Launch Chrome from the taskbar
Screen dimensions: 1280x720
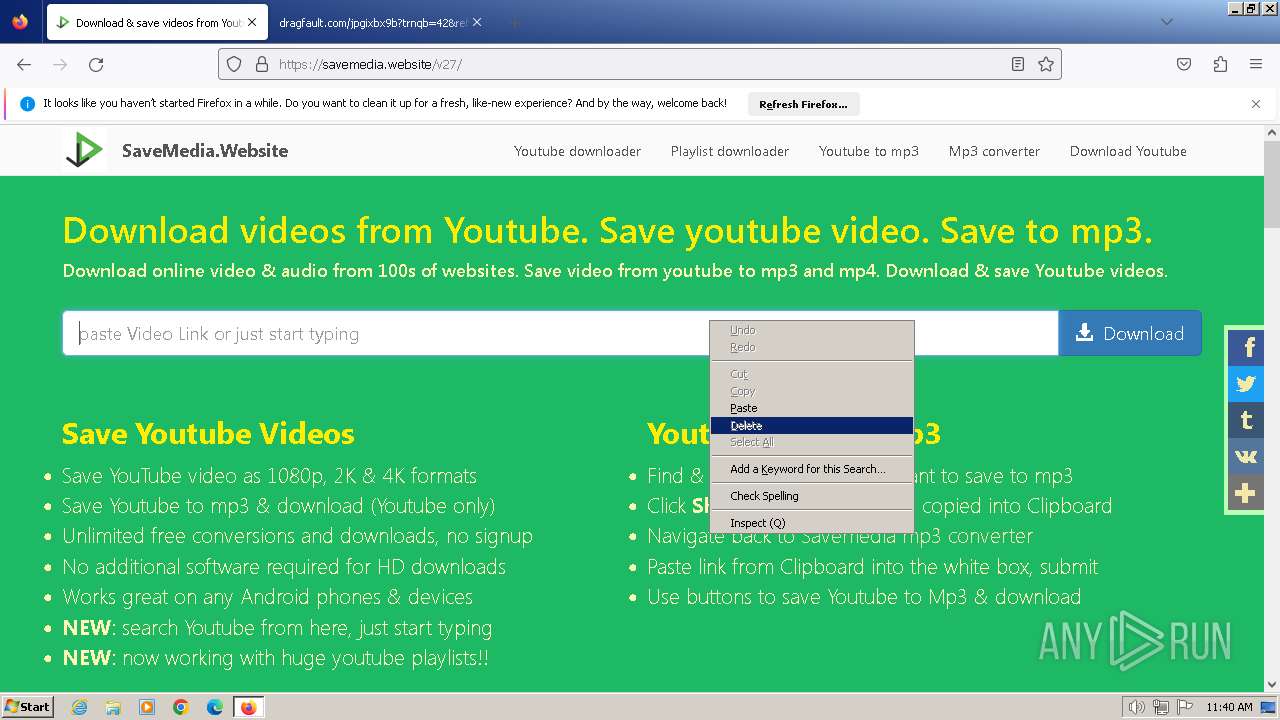181,707
